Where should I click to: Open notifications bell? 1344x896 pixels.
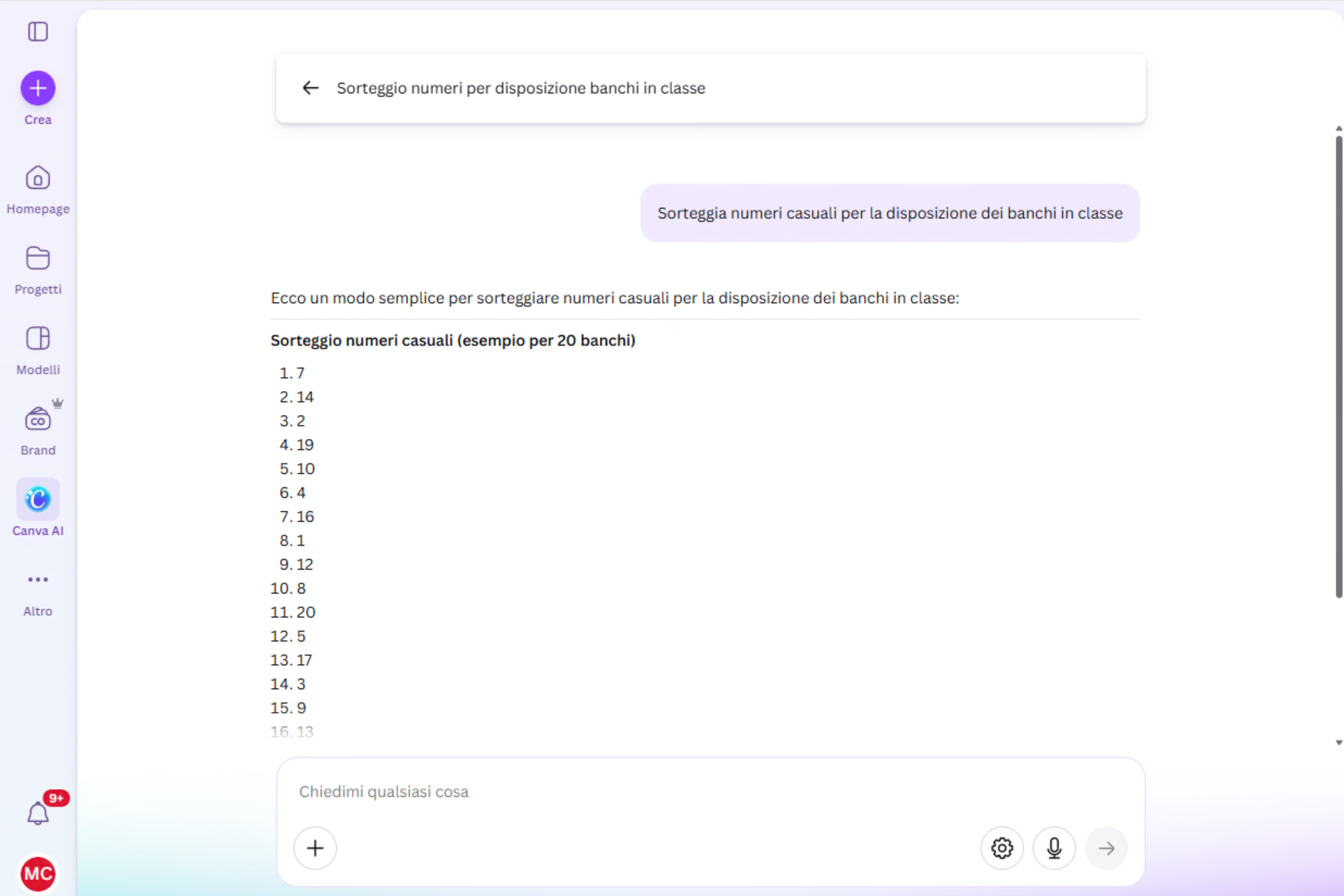pos(38,813)
